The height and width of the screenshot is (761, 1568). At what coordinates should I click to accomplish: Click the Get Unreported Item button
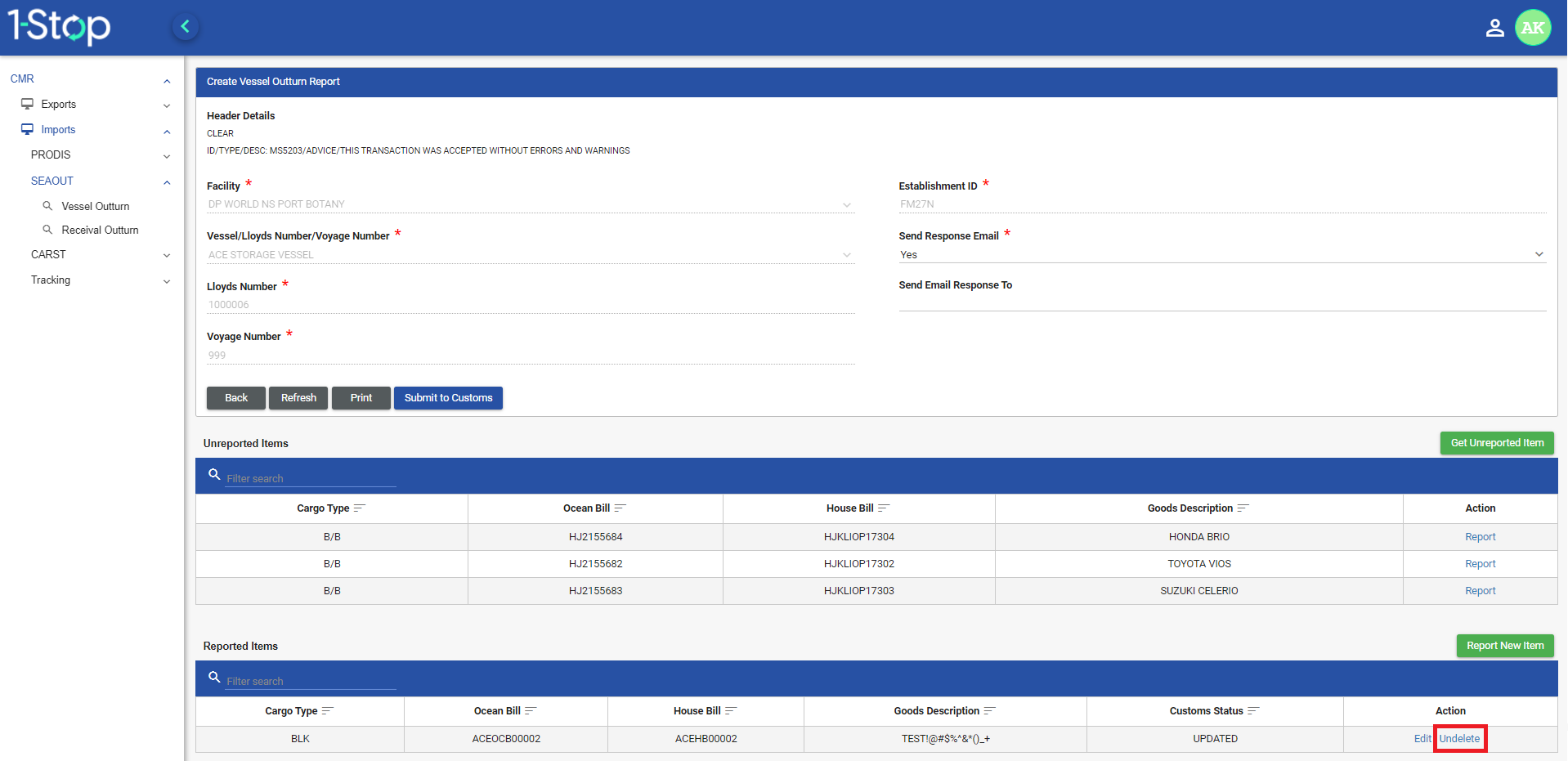click(1496, 443)
